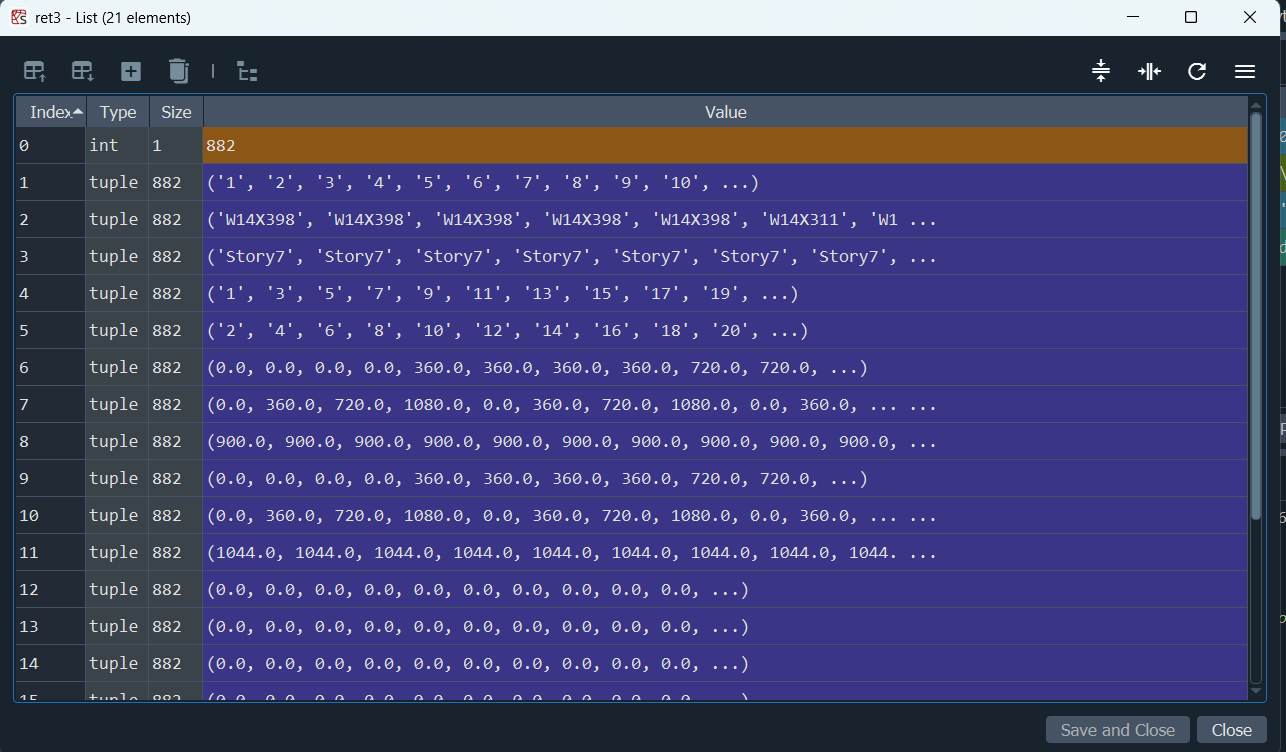
Task: Click the vertical scrollbar of the table
Action: [1256, 320]
